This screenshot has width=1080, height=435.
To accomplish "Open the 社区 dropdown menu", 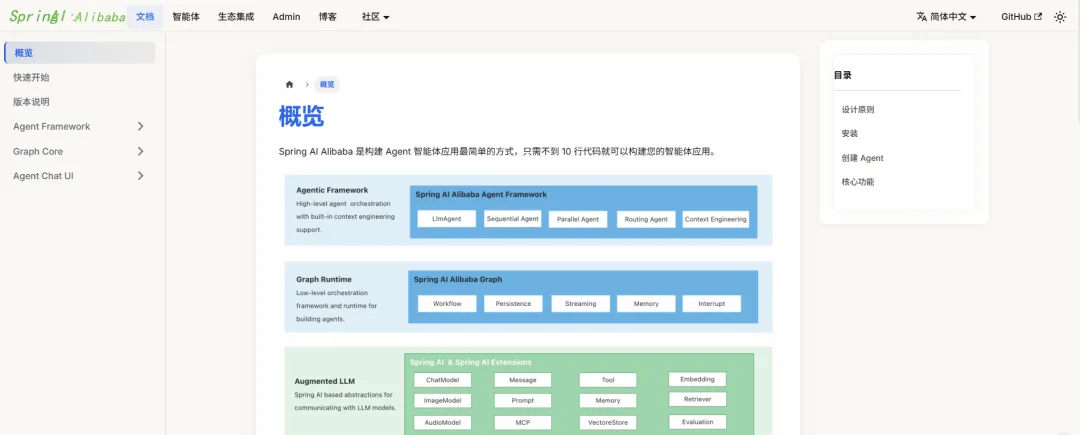I will [x=375, y=17].
